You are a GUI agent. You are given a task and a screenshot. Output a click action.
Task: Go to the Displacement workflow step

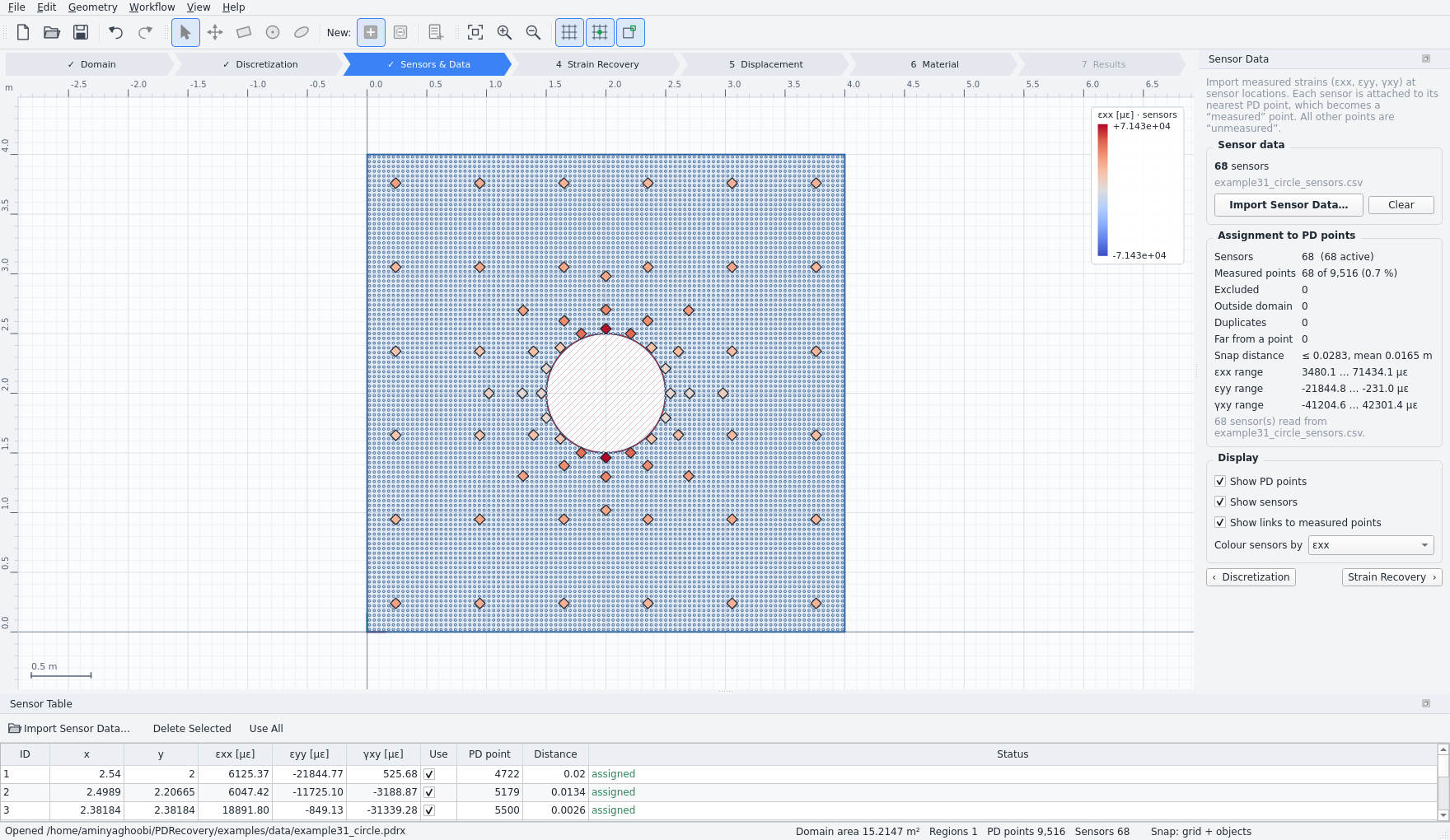pos(765,64)
